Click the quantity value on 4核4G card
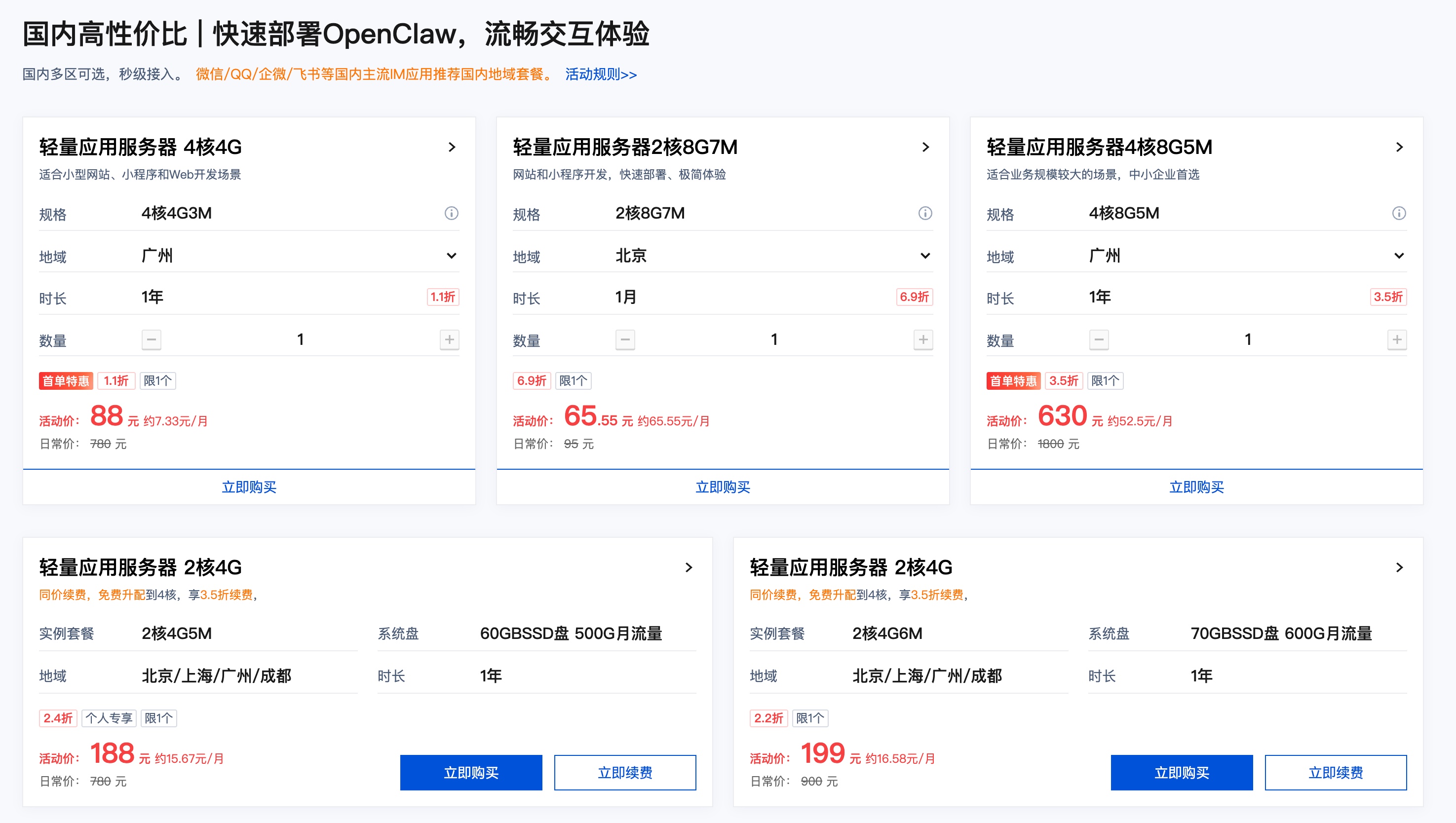This screenshot has height=823, width=1456. click(x=300, y=340)
